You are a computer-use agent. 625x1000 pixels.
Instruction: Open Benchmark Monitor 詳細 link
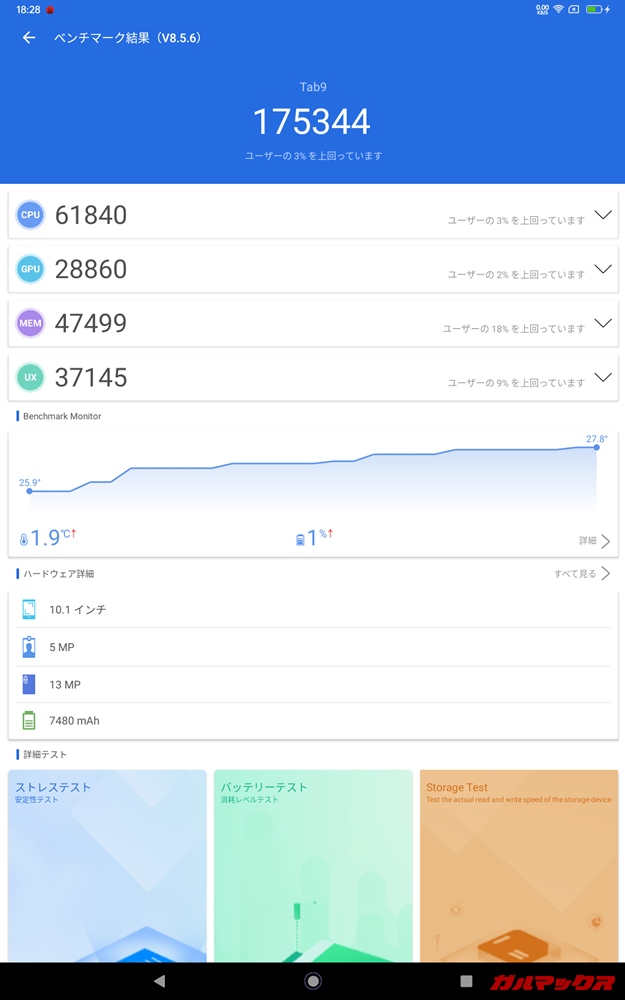pos(594,541)
